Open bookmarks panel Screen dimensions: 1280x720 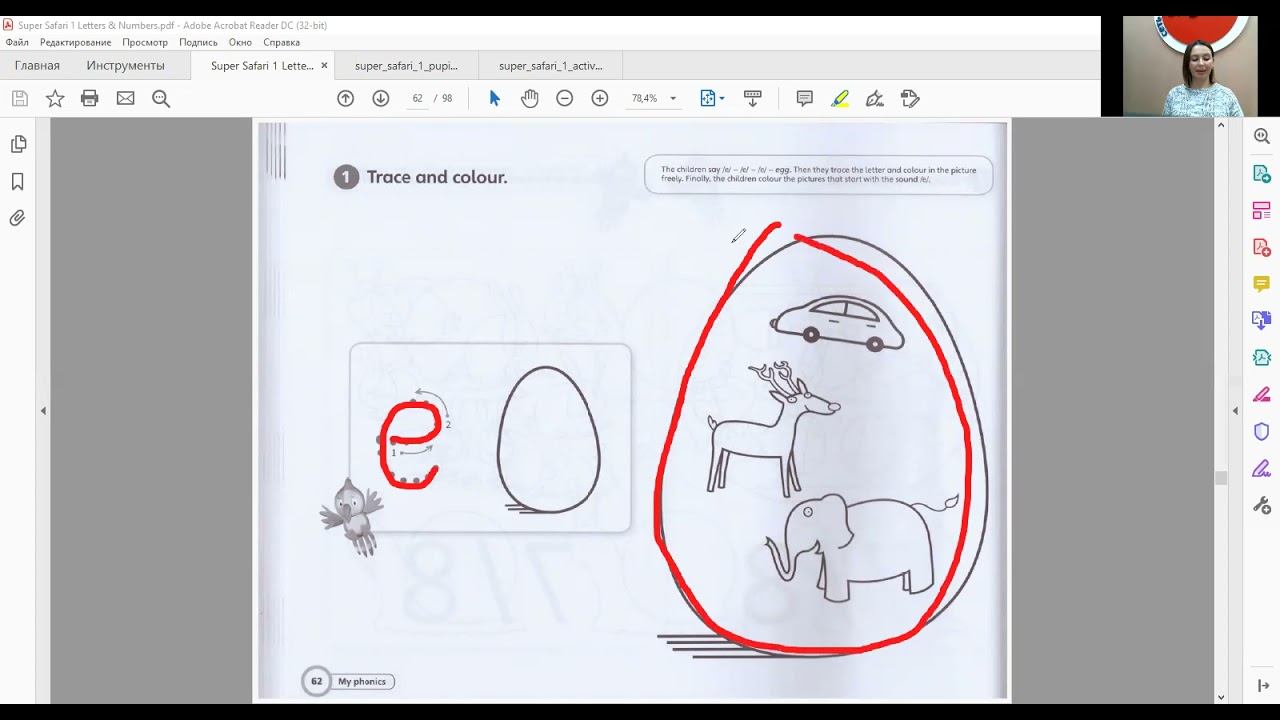(x=18, y=182)
